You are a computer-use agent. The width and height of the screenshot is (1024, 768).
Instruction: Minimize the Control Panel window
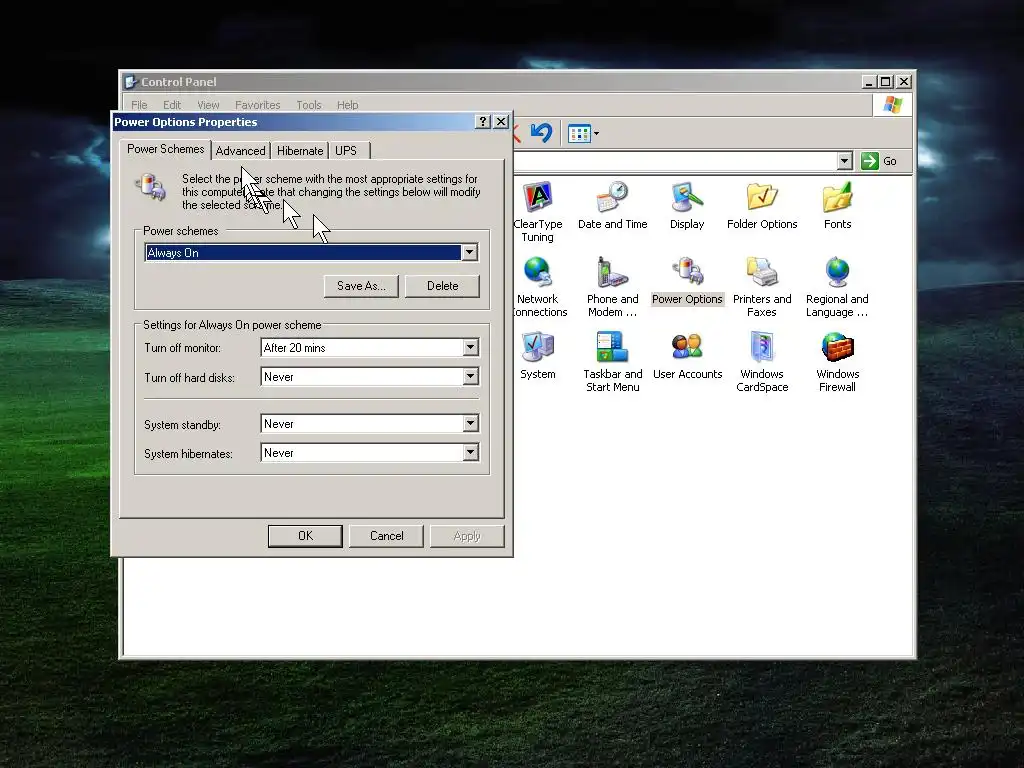[x=869, y=82]
